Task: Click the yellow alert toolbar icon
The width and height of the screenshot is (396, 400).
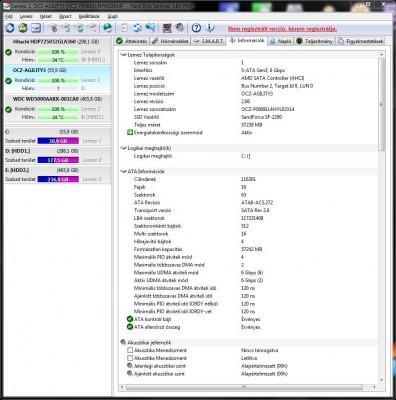Action: pos(23,28)
